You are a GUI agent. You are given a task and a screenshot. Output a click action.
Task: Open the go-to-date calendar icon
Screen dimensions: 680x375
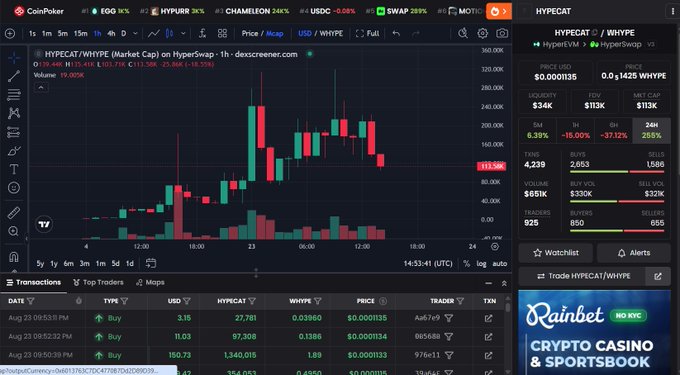(x=151, y=263)
